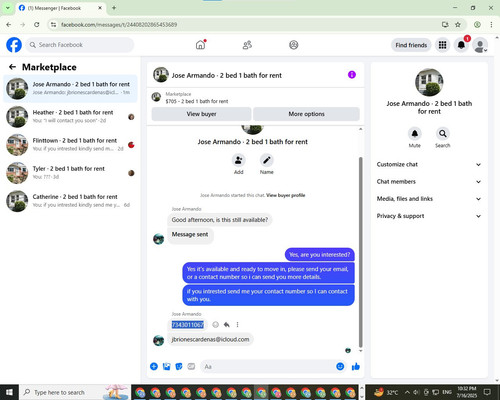Open the notifications bell in header
This screenshot has width=500, height=400.
pos(461,45)
